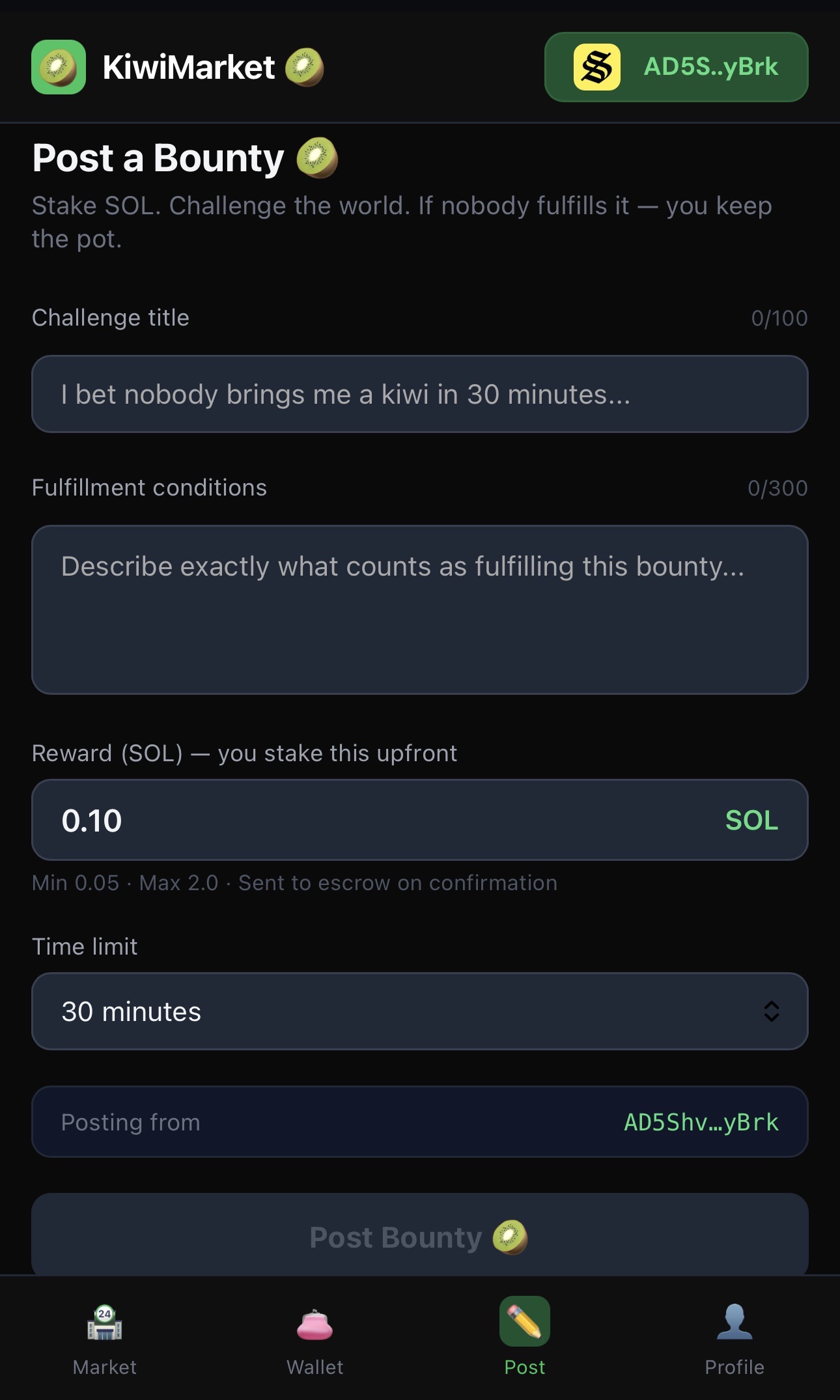Viewport: 840px width, 1400px height.
Task: Open the 30 minutes time limit dropdown
Action: coord(420,1011)
